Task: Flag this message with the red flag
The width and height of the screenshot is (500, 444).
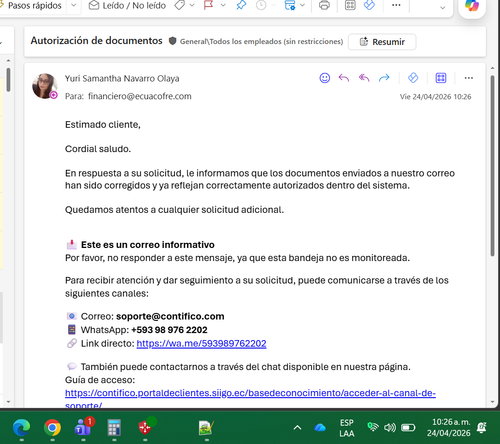Action: click(208, 5)
